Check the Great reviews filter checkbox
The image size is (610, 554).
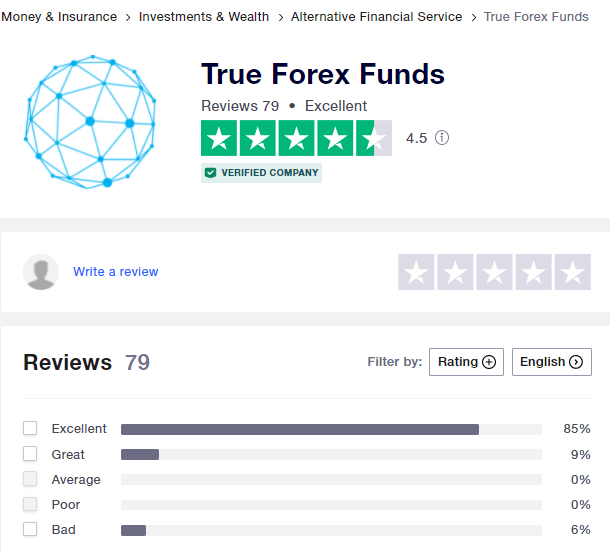(30, 454)
